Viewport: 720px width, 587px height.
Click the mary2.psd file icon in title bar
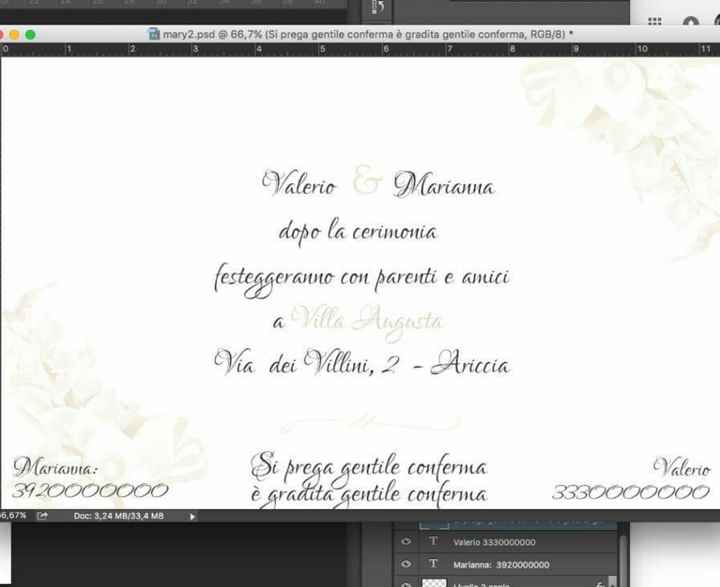pos(154,34)
